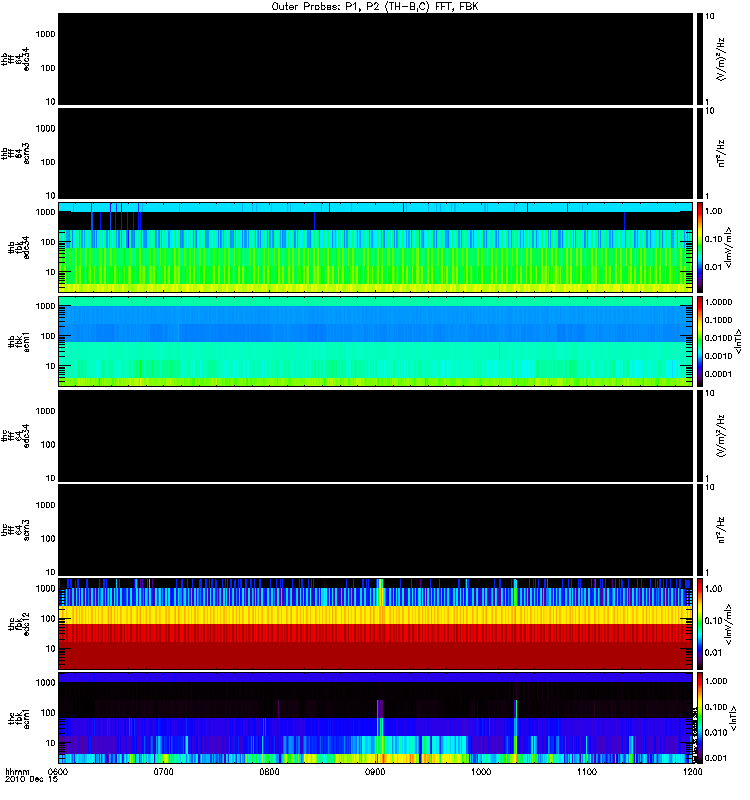The width and height of the screenshot is (750, 800).
Task: Click the <|nT|> unit label of thc scm1 panel
Action: [x=733, y=718]
